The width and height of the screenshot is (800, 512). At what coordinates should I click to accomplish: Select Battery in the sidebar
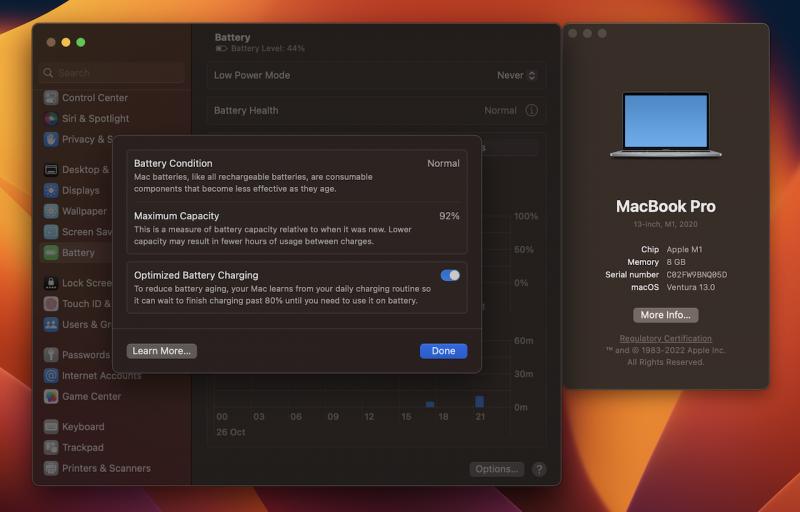[78, 253]
